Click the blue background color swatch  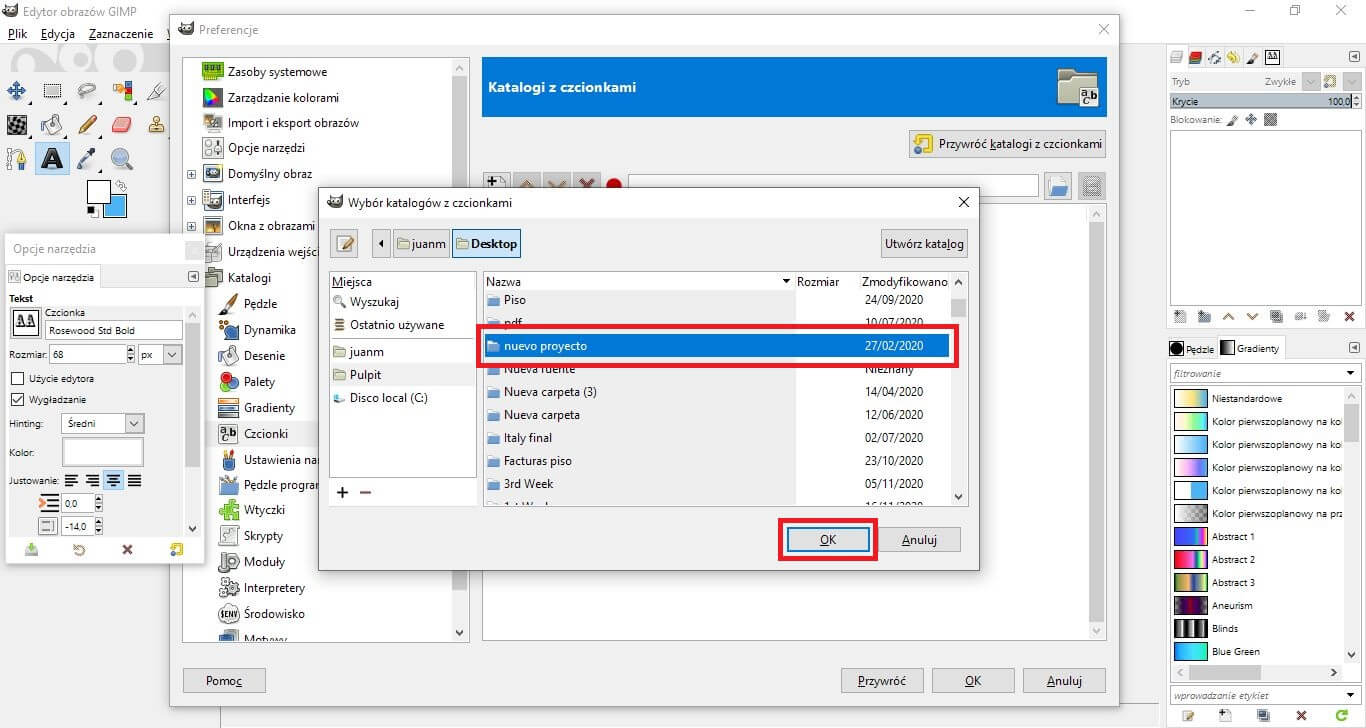pyautogui.click(x=118, y=207)
